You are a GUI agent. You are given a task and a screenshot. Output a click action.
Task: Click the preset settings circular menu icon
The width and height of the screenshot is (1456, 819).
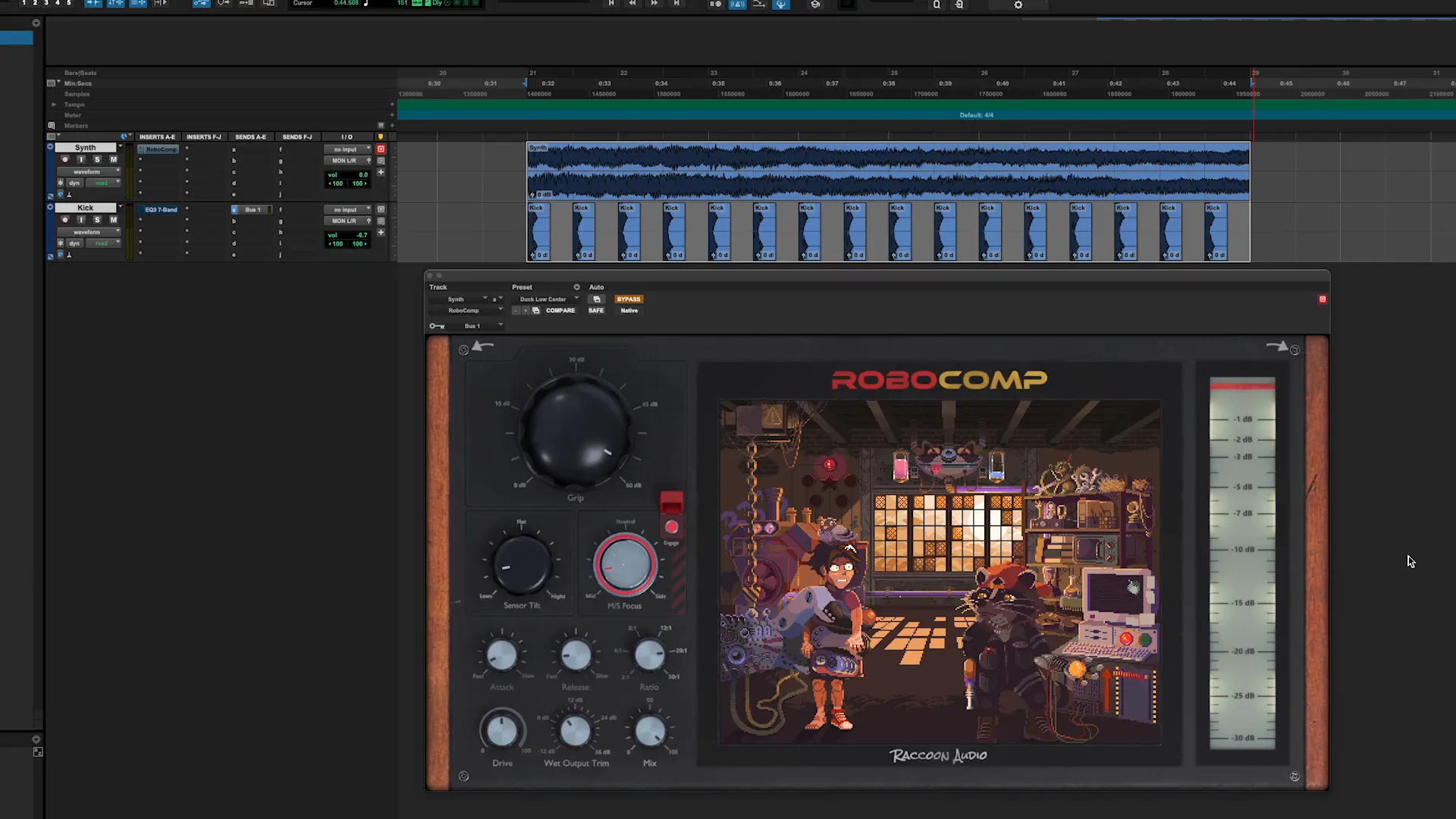click(x=576, y=287)
